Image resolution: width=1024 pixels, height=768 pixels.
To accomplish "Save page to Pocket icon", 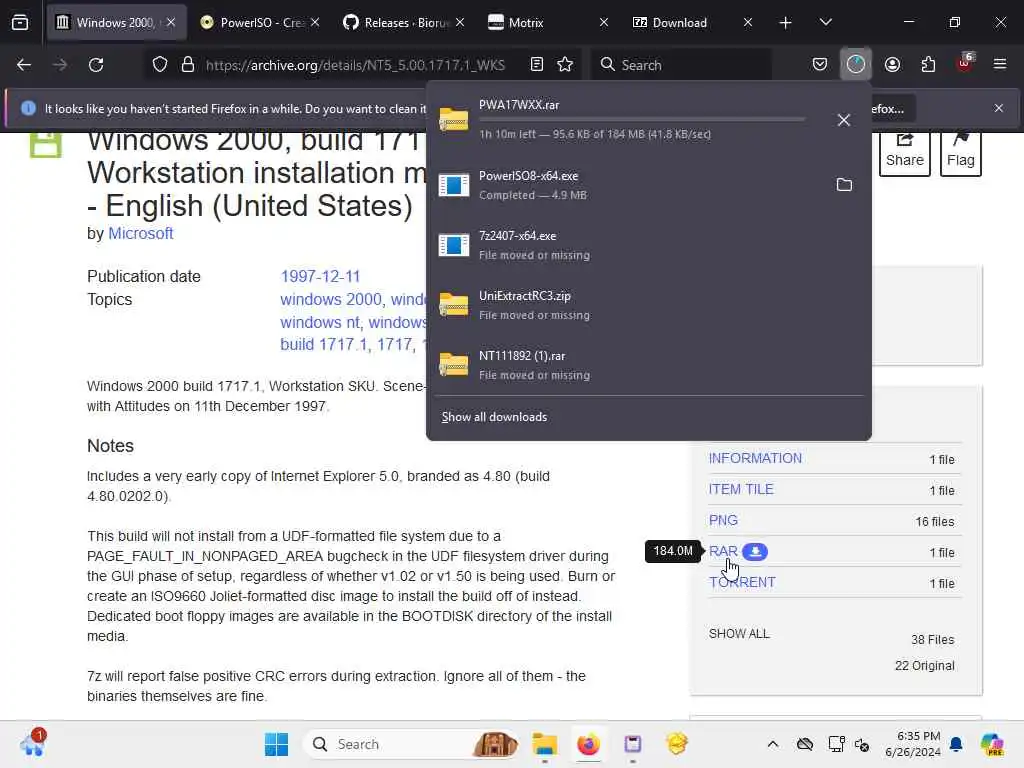I will 820,65.
